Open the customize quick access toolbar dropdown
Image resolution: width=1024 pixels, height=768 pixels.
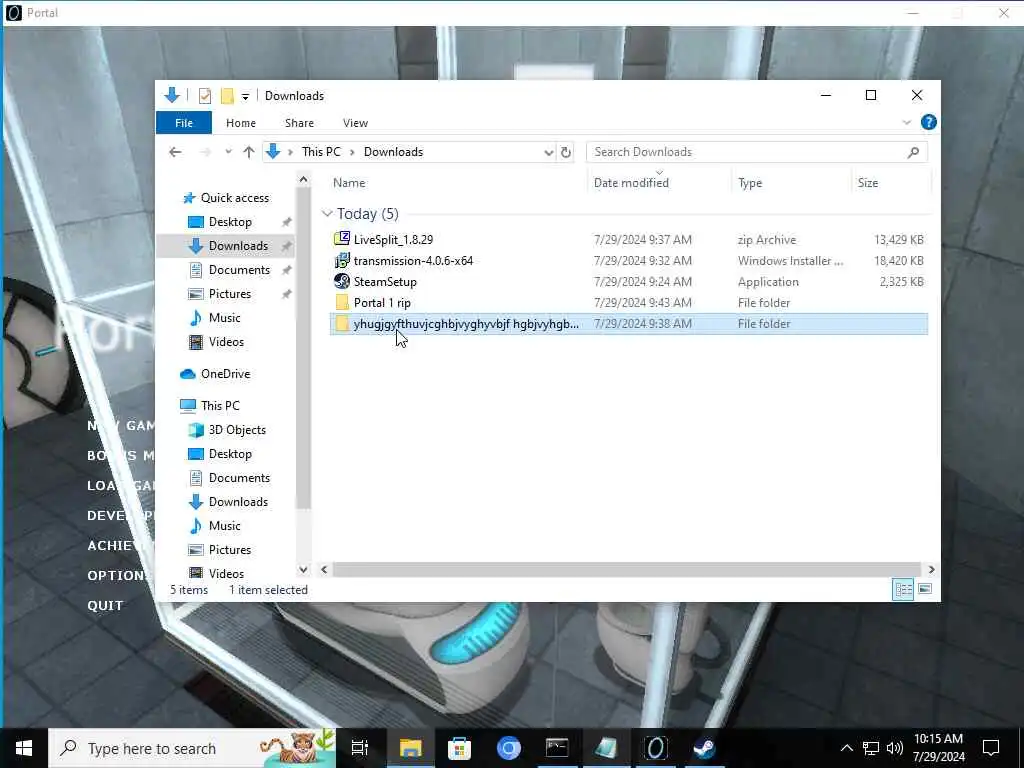pyautogui.click(x=245, y=97)
